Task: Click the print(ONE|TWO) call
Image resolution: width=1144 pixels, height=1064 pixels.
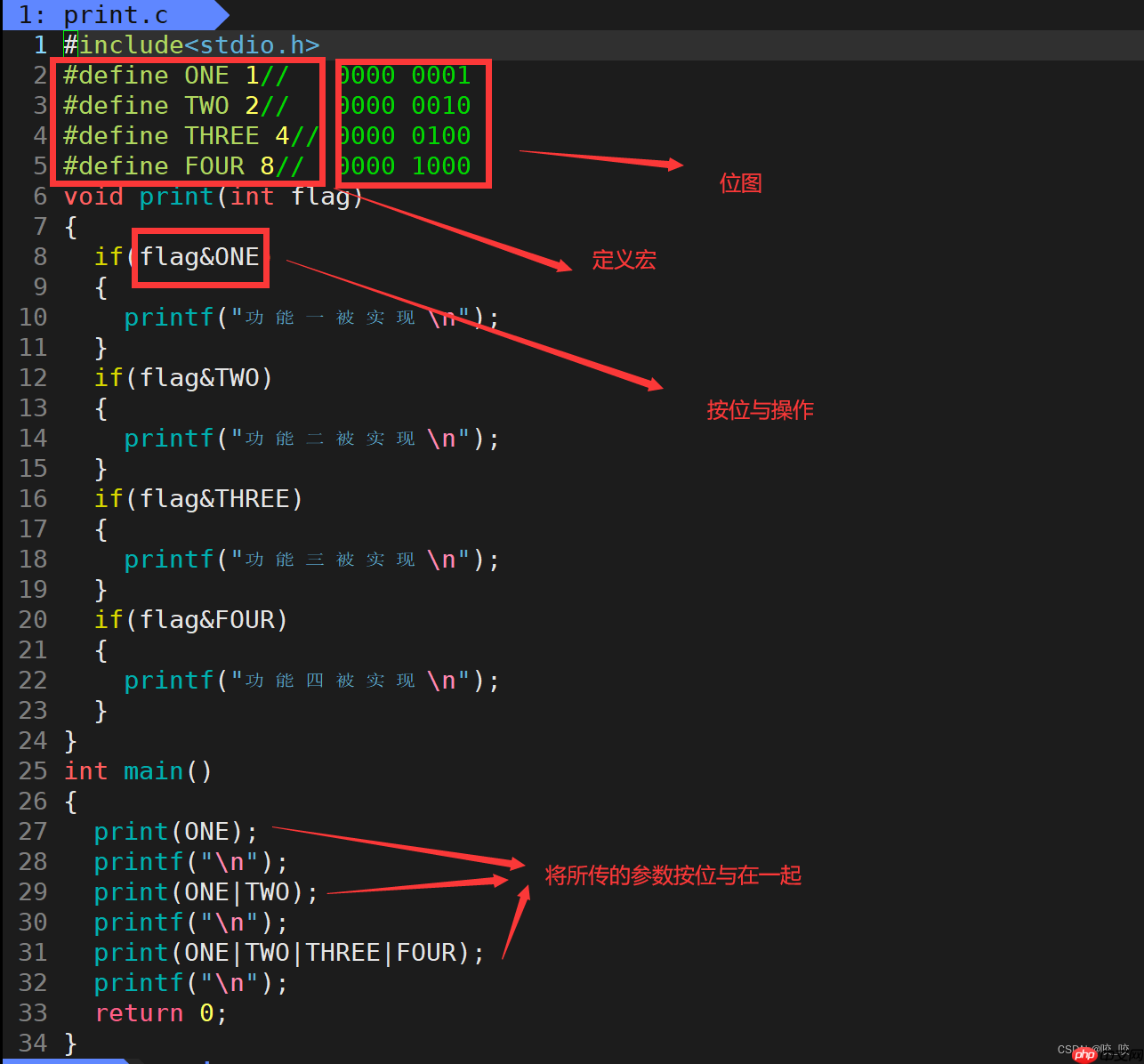Action: [x=205, y=892]
